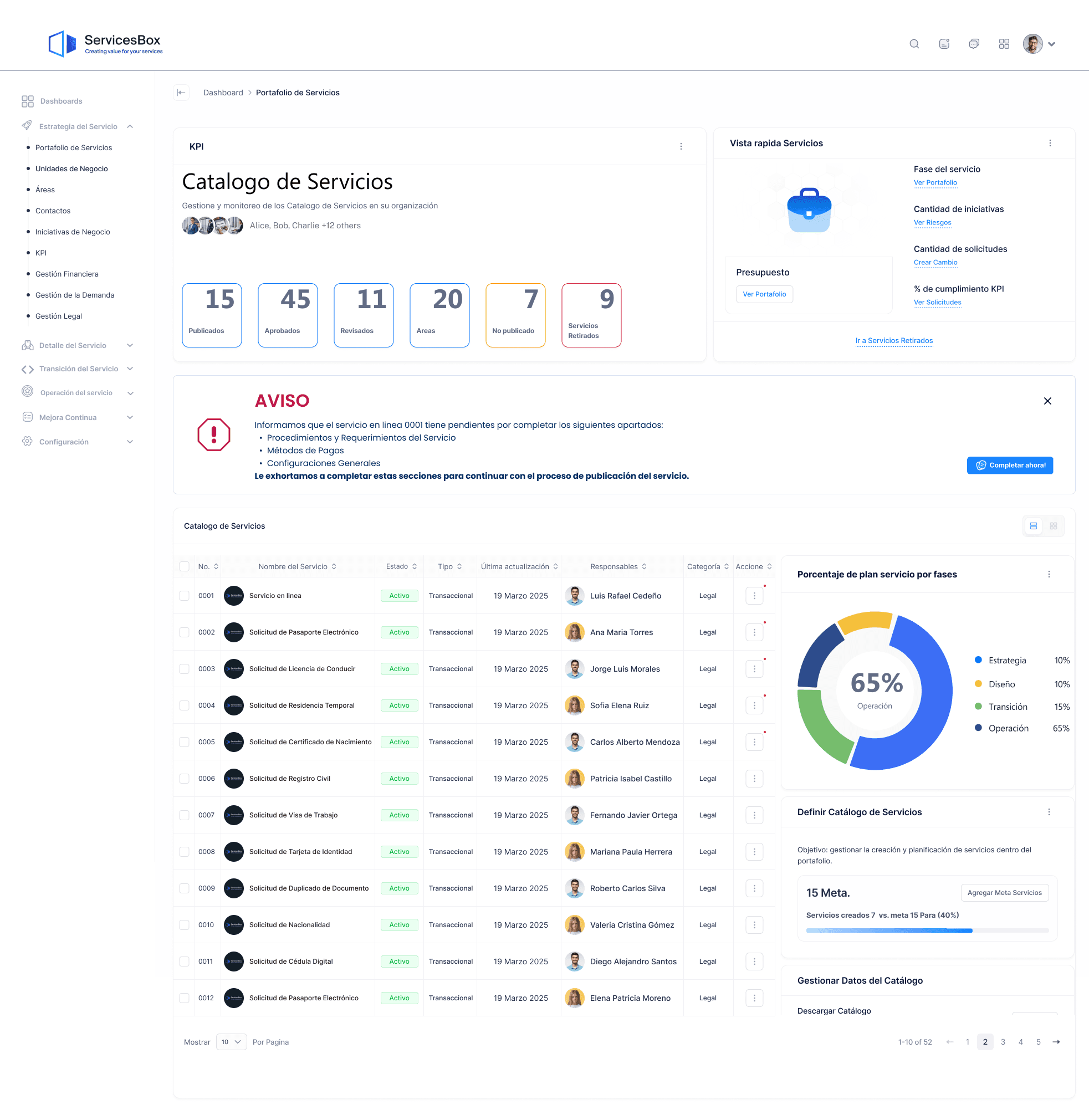Open the chat messages icon in header
Screen dimensions: 1089x1120
(974, 44)
